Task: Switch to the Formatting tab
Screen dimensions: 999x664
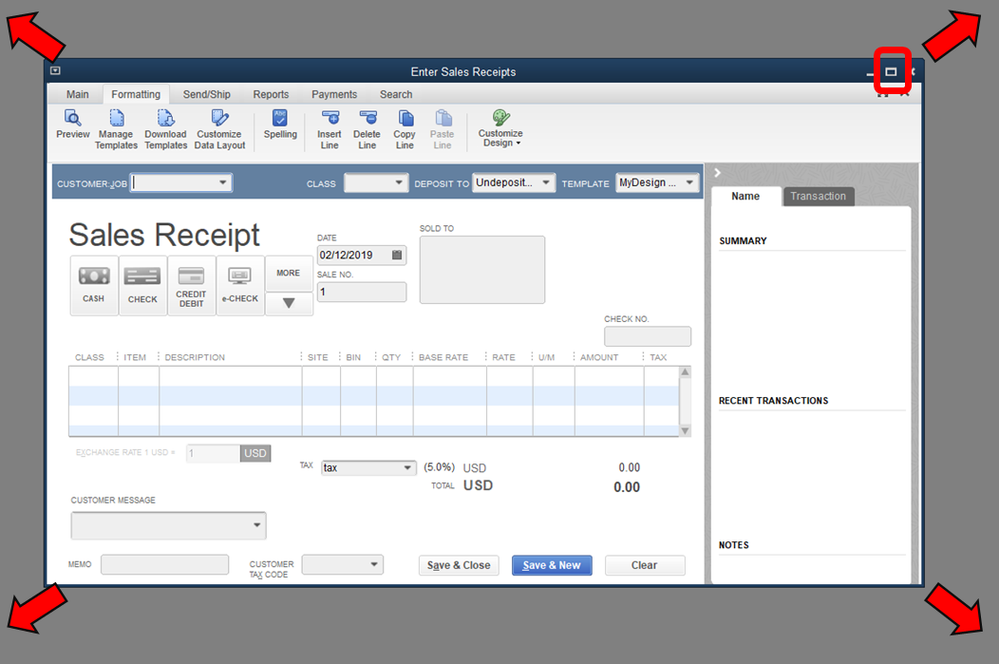Action: coord(136,94)
